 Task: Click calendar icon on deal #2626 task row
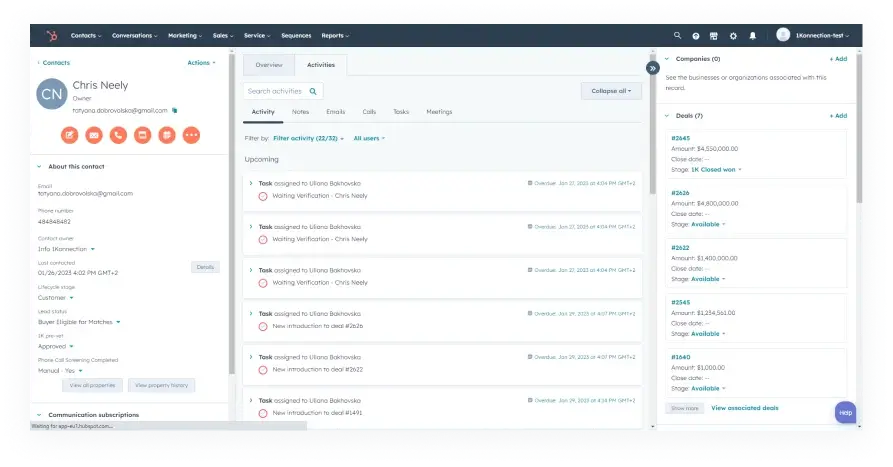coord(530,313)
